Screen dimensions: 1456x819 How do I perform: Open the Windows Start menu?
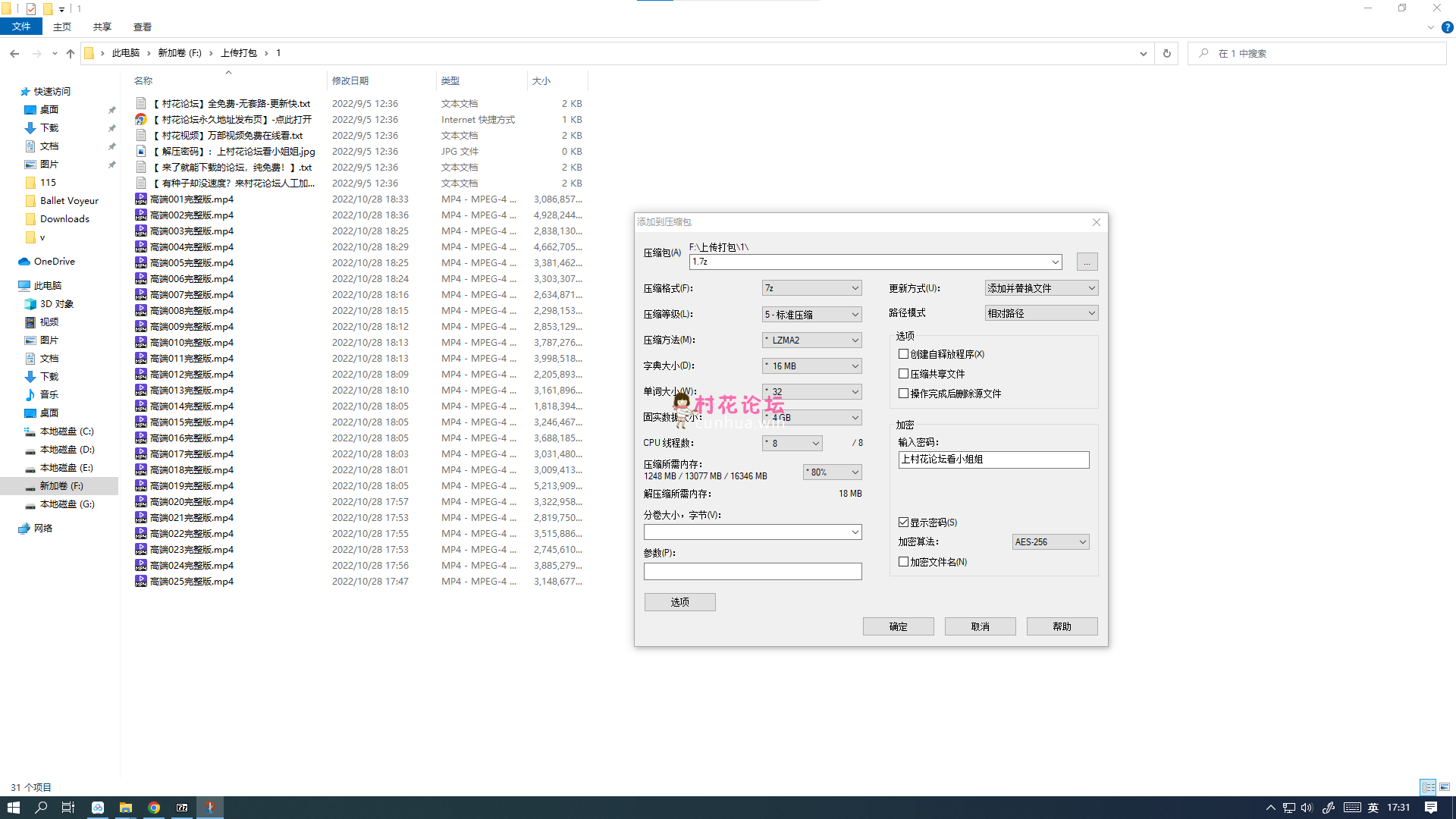[13, 808]
